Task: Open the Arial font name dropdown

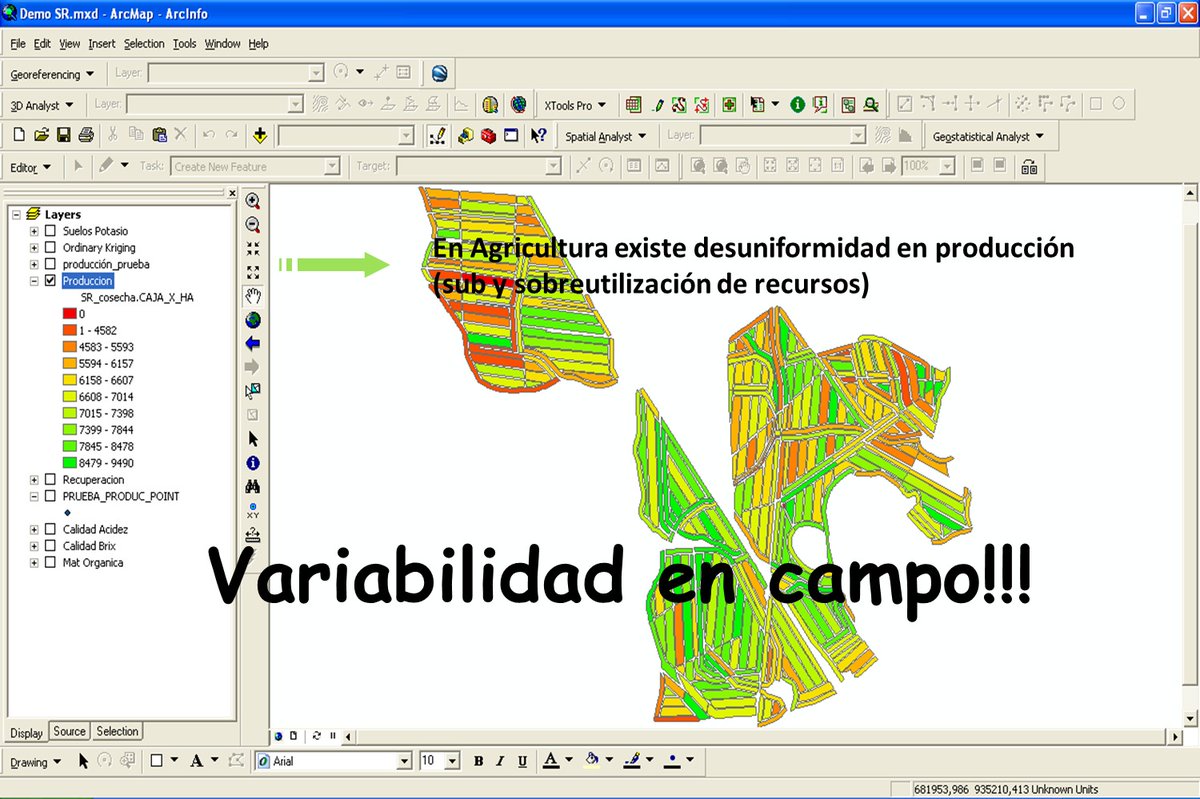Action: (404, 761)
